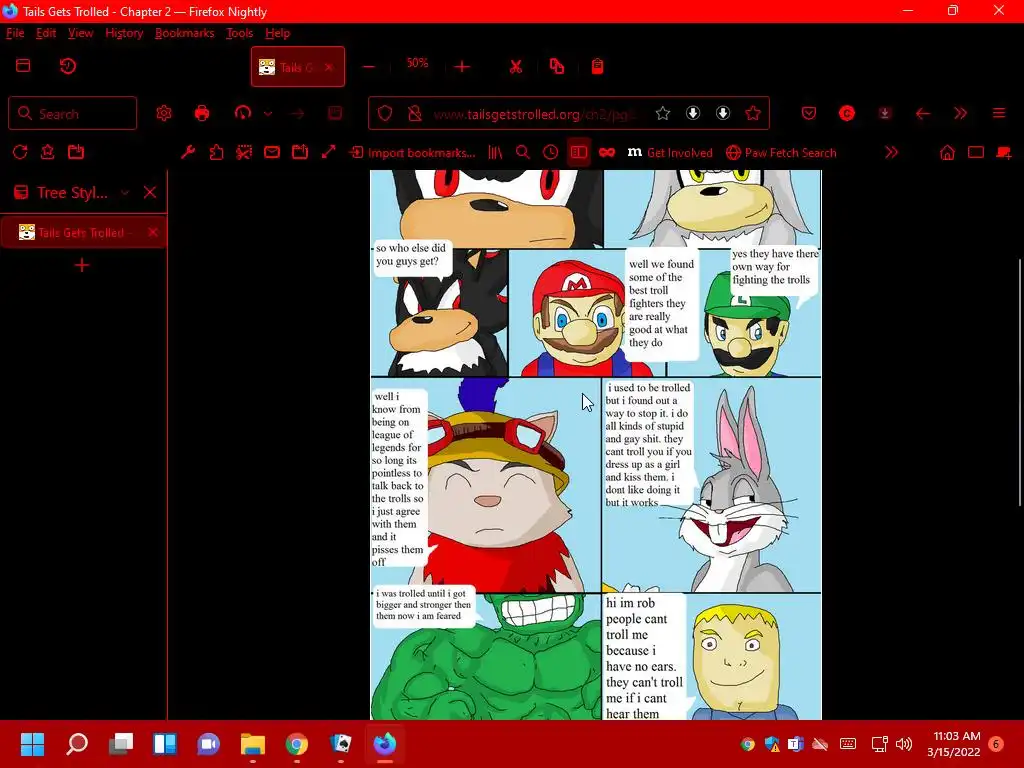Click the red circular C extension icon

click(x=847, y=114)
